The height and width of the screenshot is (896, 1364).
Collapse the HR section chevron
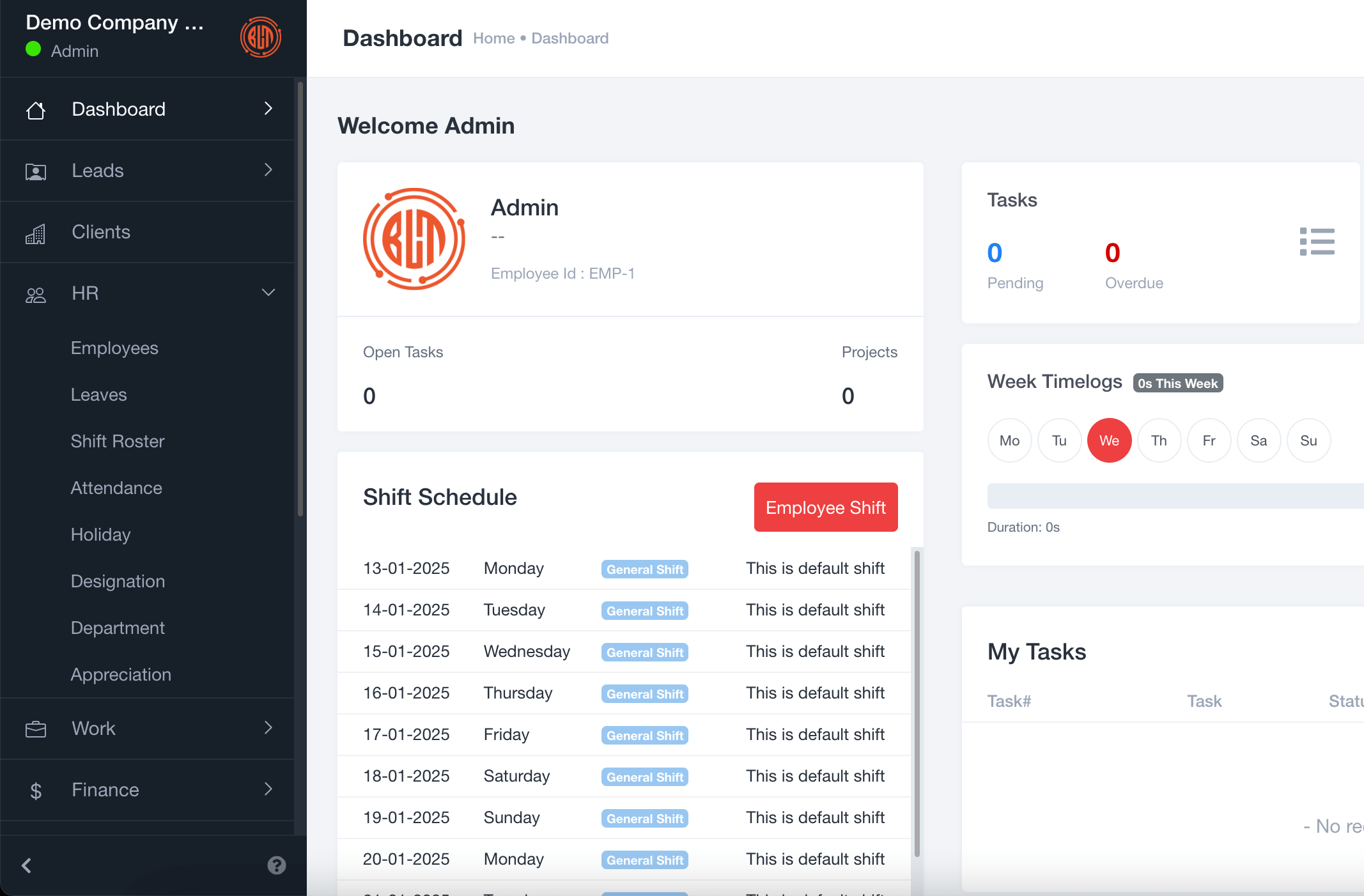coord(268,292)
